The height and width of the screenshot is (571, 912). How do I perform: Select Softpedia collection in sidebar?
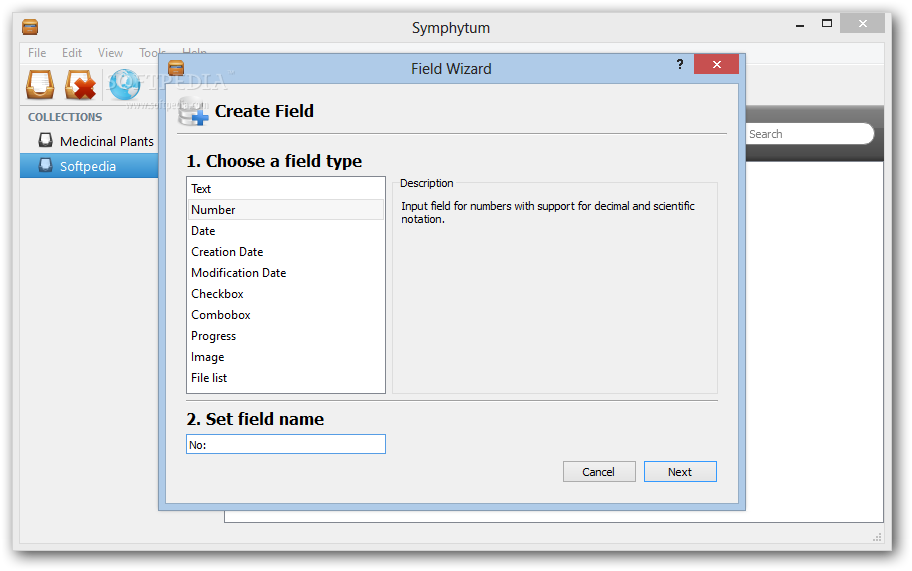(90, 166)
